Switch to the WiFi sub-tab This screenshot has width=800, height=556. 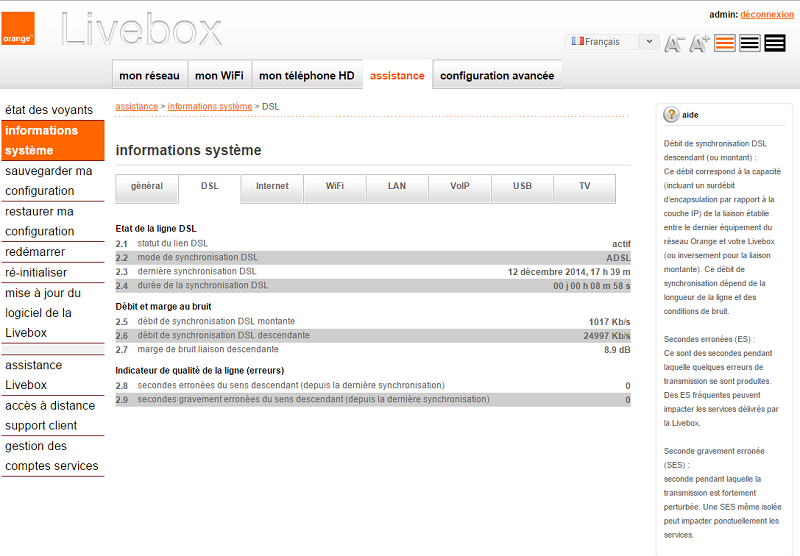[335, 188]
